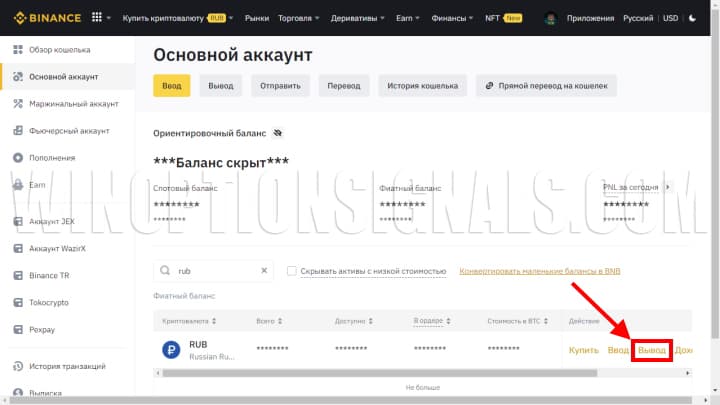Select Обзор кошелька in sidebar
The height and width of the screenshot is (405, 720).
(60, 50)
